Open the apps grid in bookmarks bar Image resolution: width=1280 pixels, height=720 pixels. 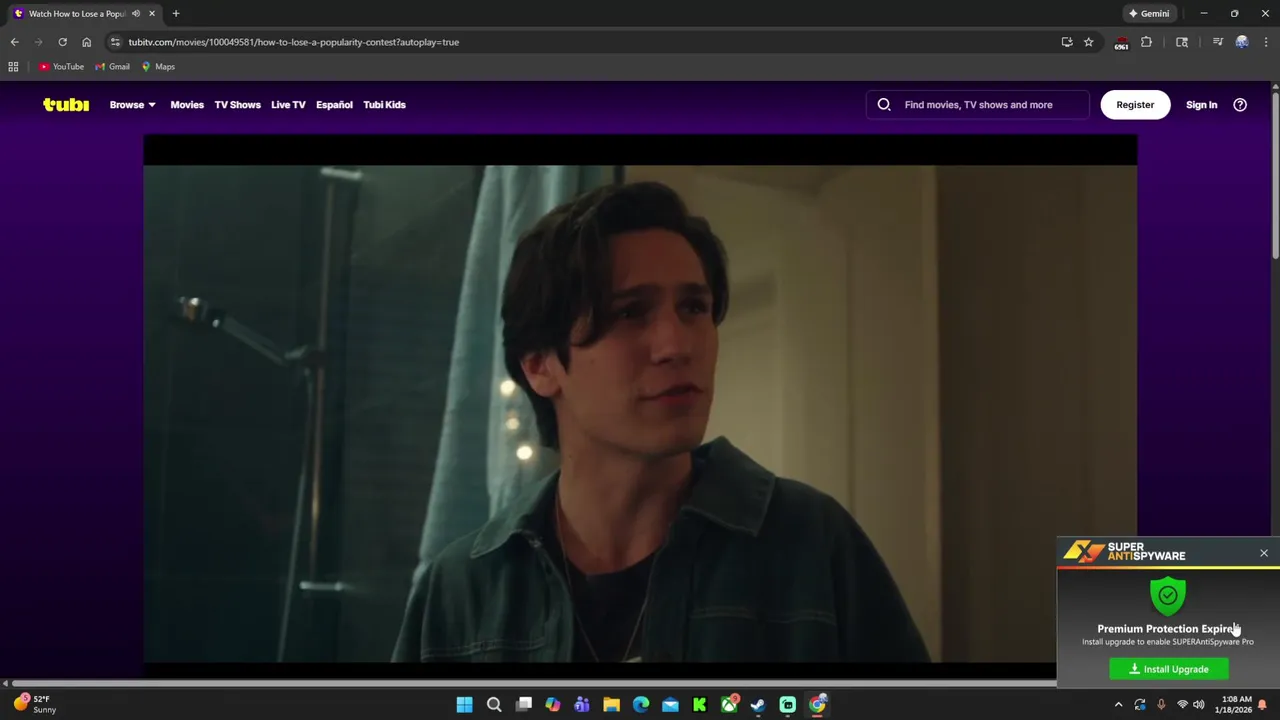tap(13, 67)
